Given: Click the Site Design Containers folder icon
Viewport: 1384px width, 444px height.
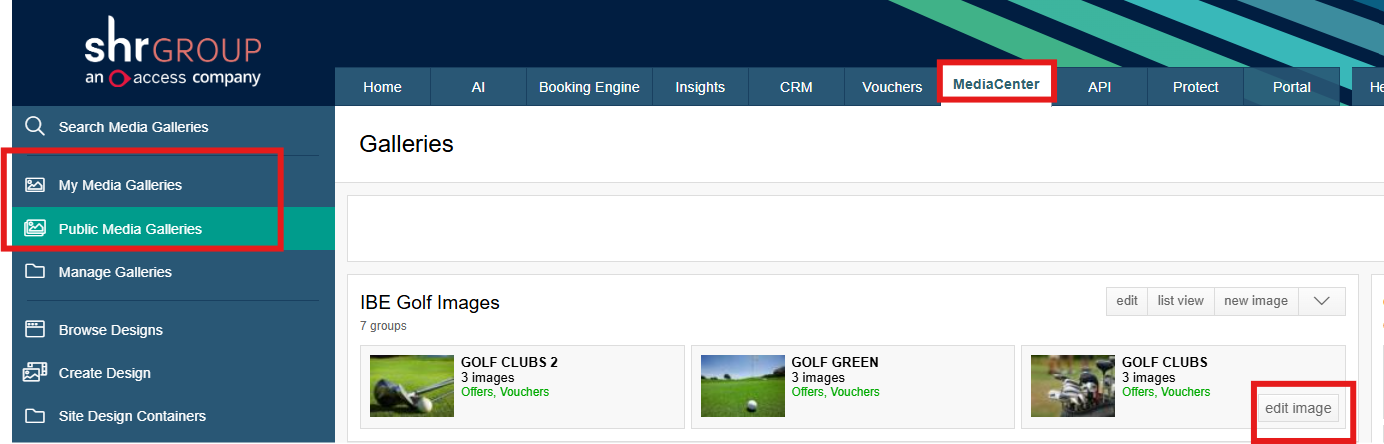Looking at the screenshot, I should coord(35,415).
